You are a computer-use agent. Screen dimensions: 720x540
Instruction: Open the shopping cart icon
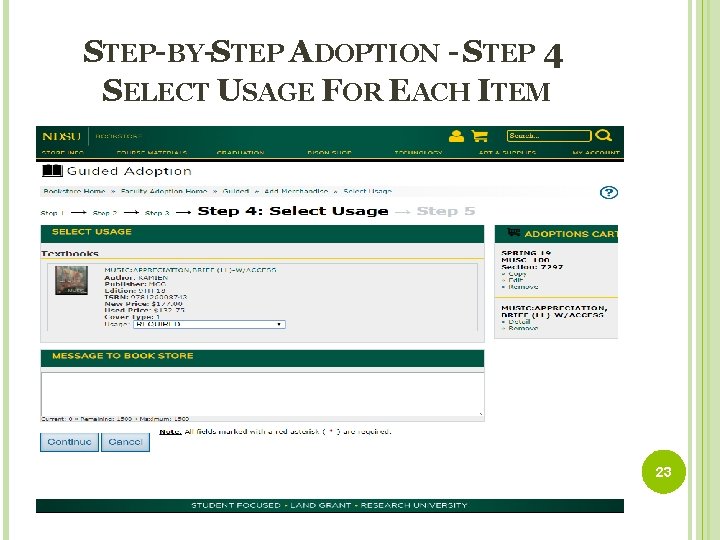click(x=479, y=136)
